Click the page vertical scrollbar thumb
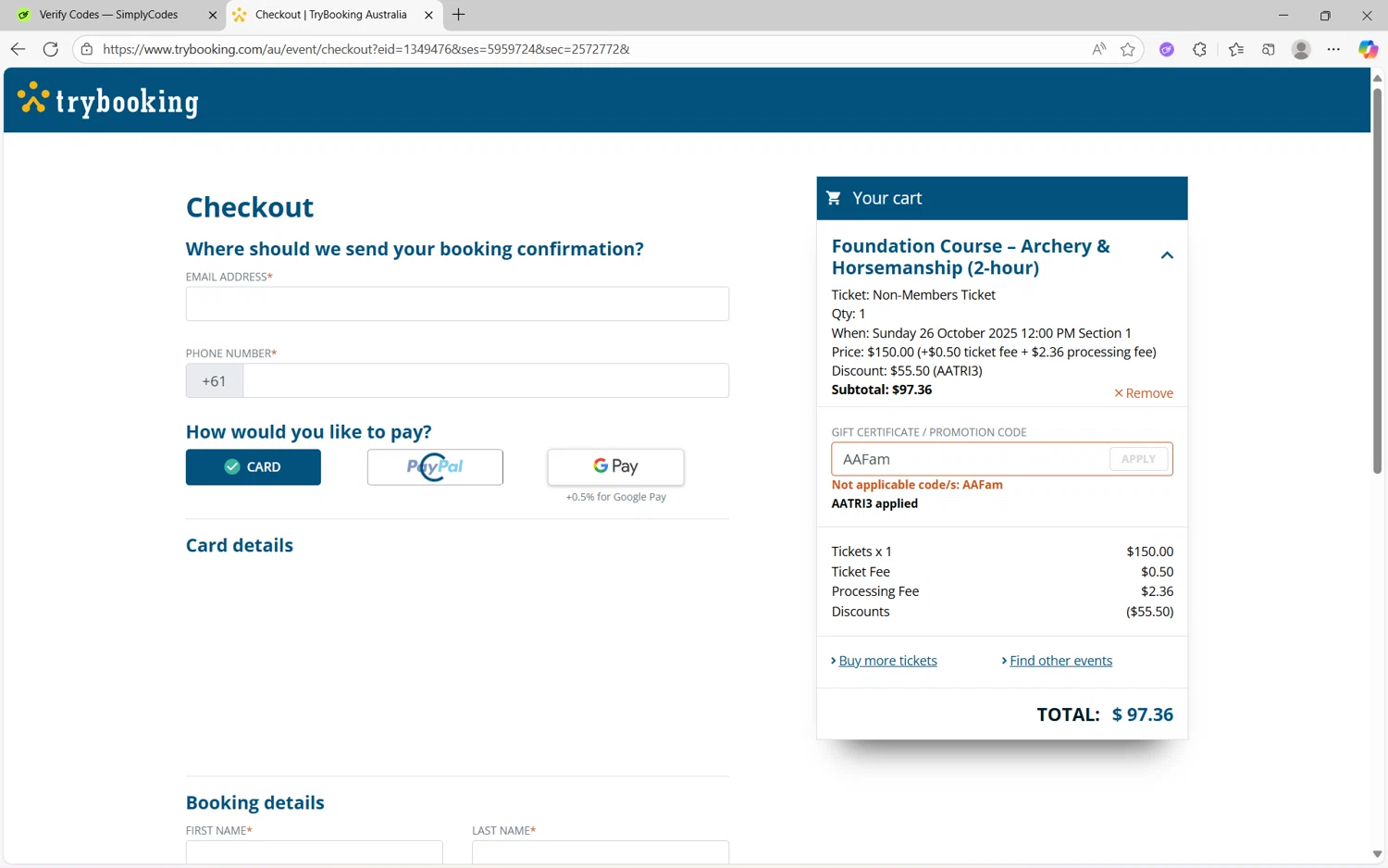The image size is (1388, 868). click(x=1377, y=280)
